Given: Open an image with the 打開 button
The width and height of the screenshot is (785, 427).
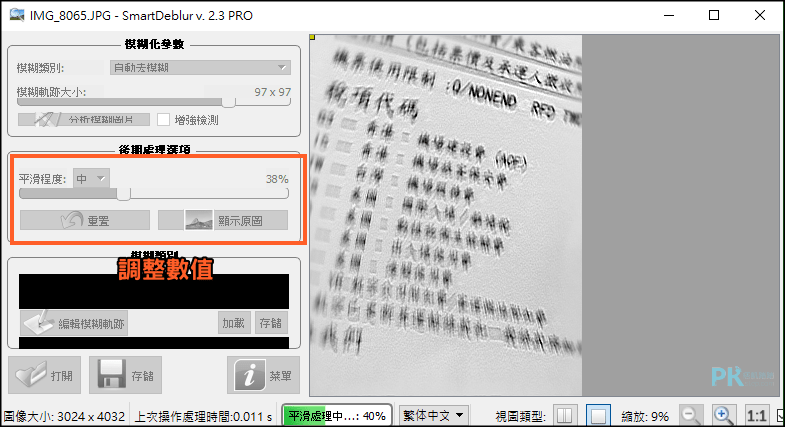Looking at the screenshot, I should [45, 375].
